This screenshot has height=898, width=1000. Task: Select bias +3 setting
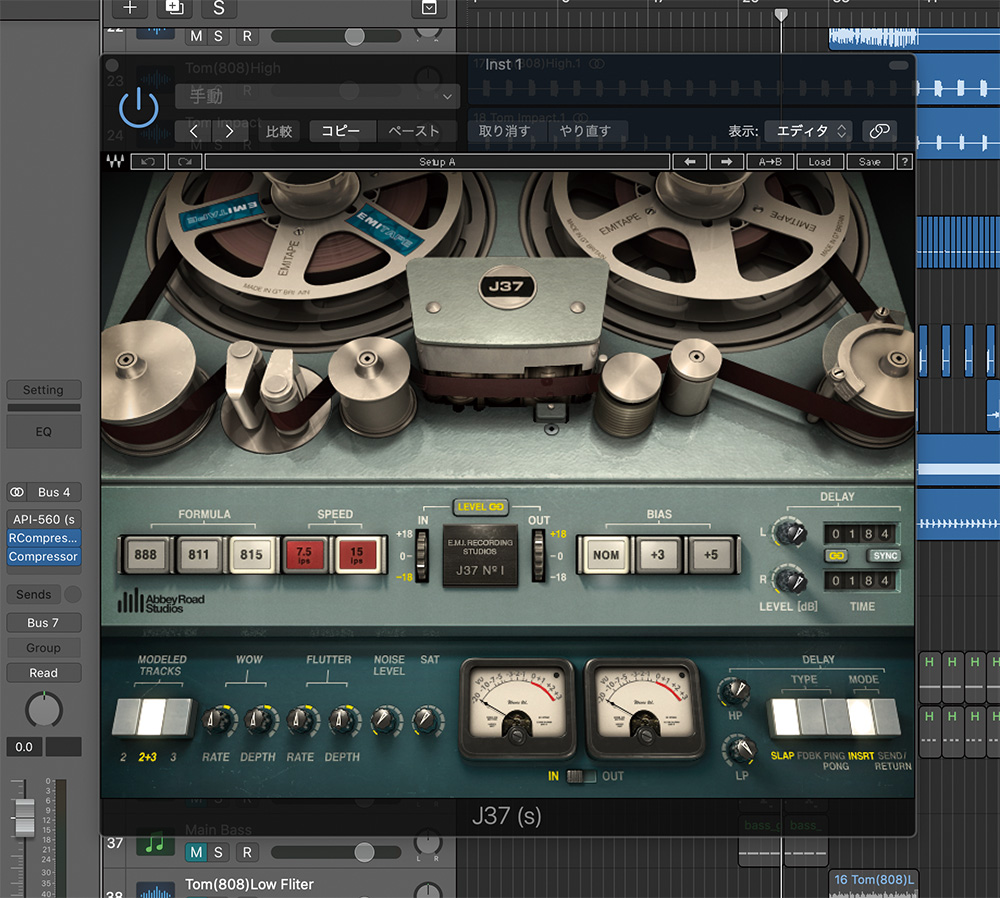pos(657,554)
